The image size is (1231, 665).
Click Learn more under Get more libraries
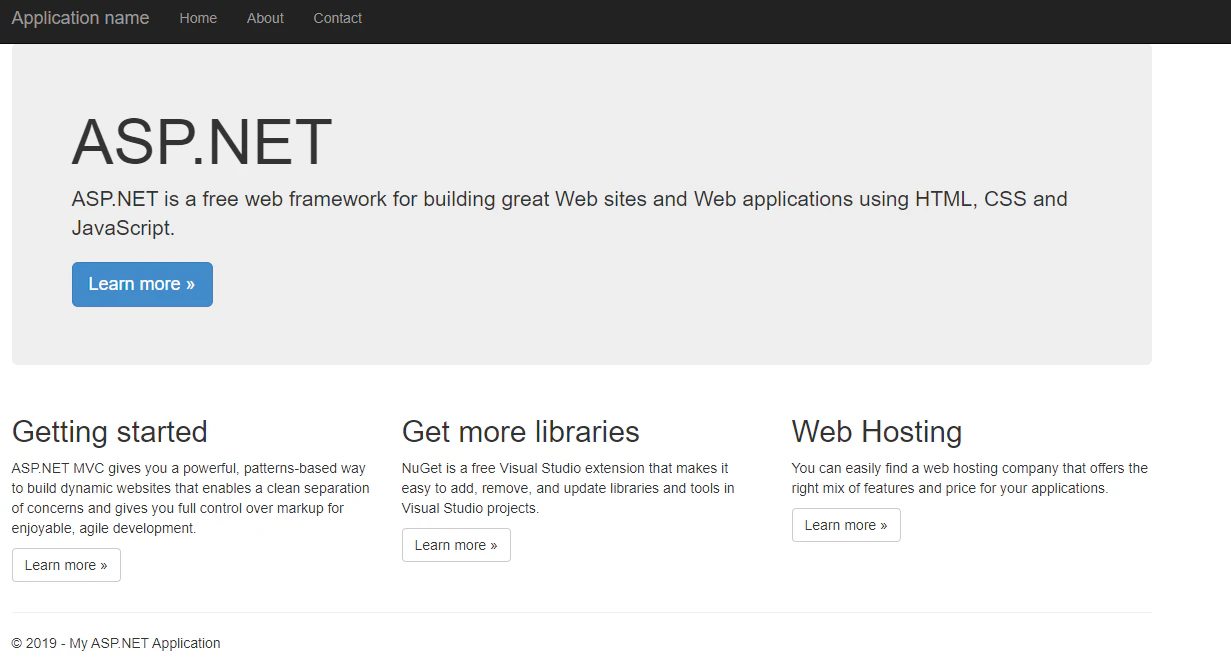pos(456,545)
